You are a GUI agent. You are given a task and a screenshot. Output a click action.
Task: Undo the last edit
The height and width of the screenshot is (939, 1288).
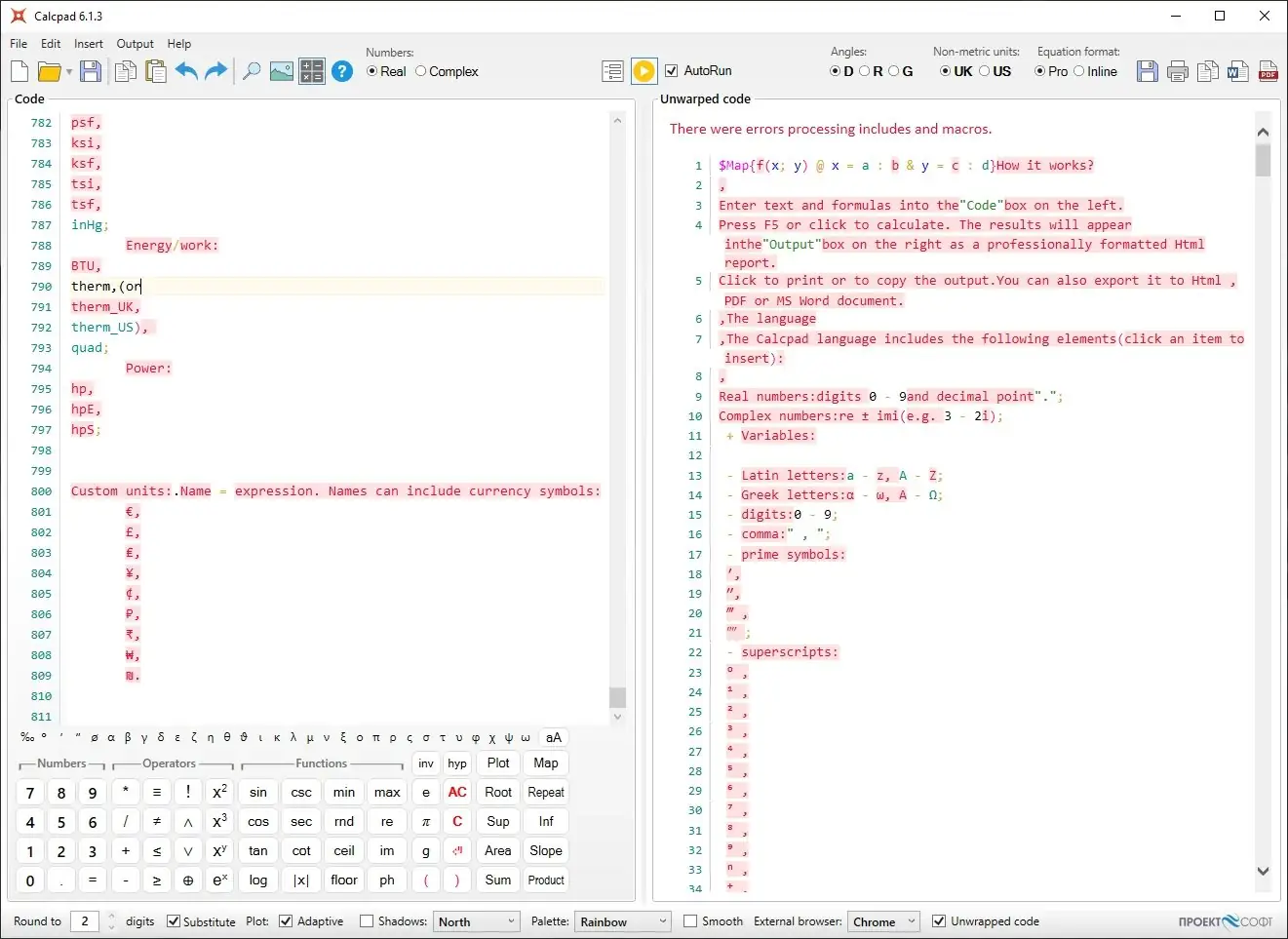point(186,71)
